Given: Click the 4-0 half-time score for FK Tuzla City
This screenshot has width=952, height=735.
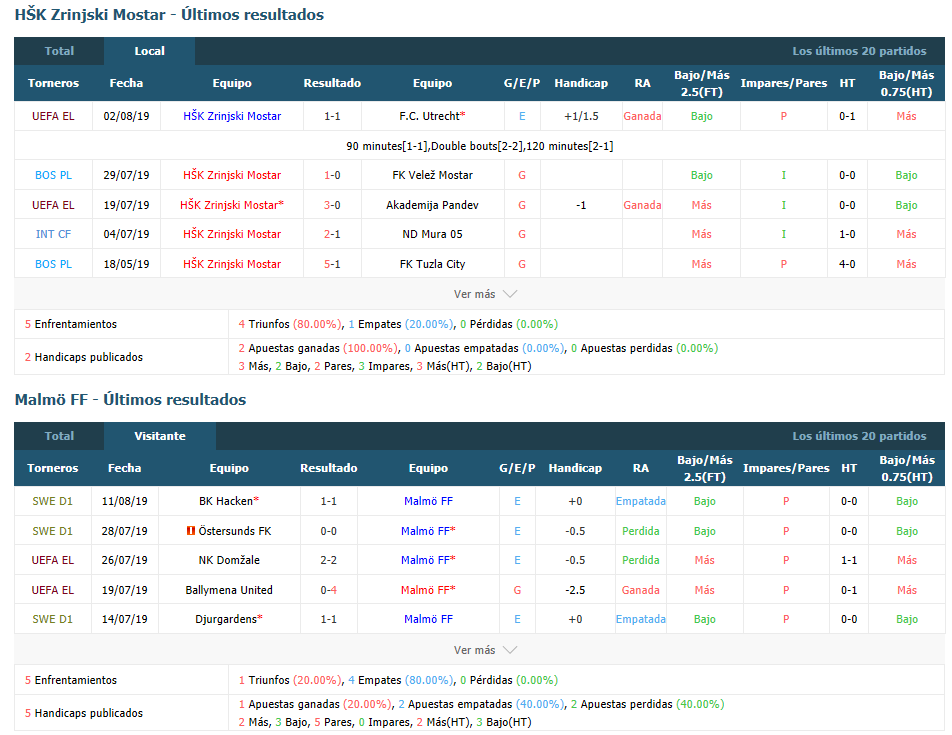Looking at the screenshot, I should point(847,264).
